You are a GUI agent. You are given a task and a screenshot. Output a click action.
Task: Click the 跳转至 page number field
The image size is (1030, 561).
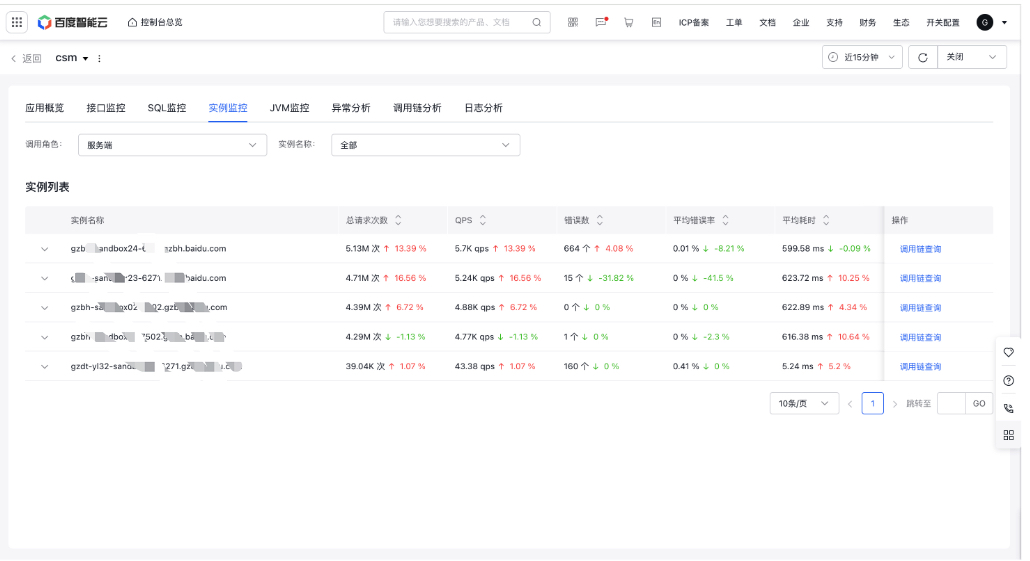[951, 403]
